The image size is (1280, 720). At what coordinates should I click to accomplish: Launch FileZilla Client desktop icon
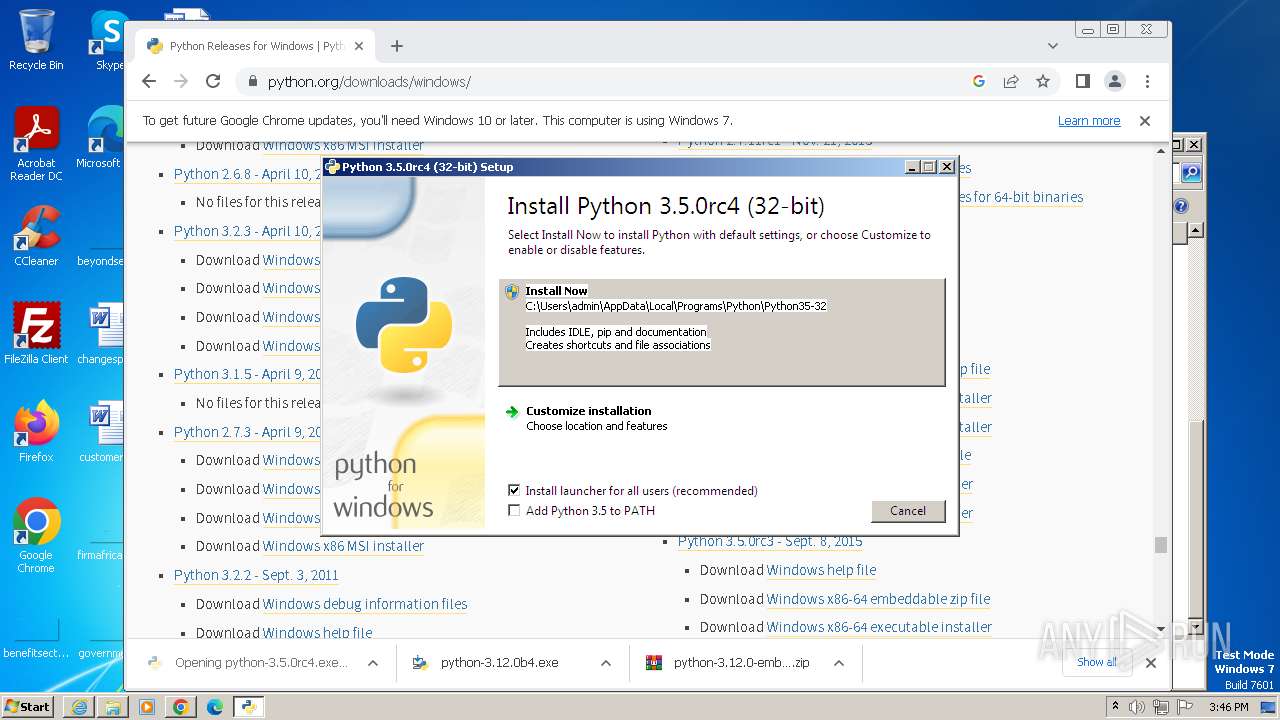[36, 333]
